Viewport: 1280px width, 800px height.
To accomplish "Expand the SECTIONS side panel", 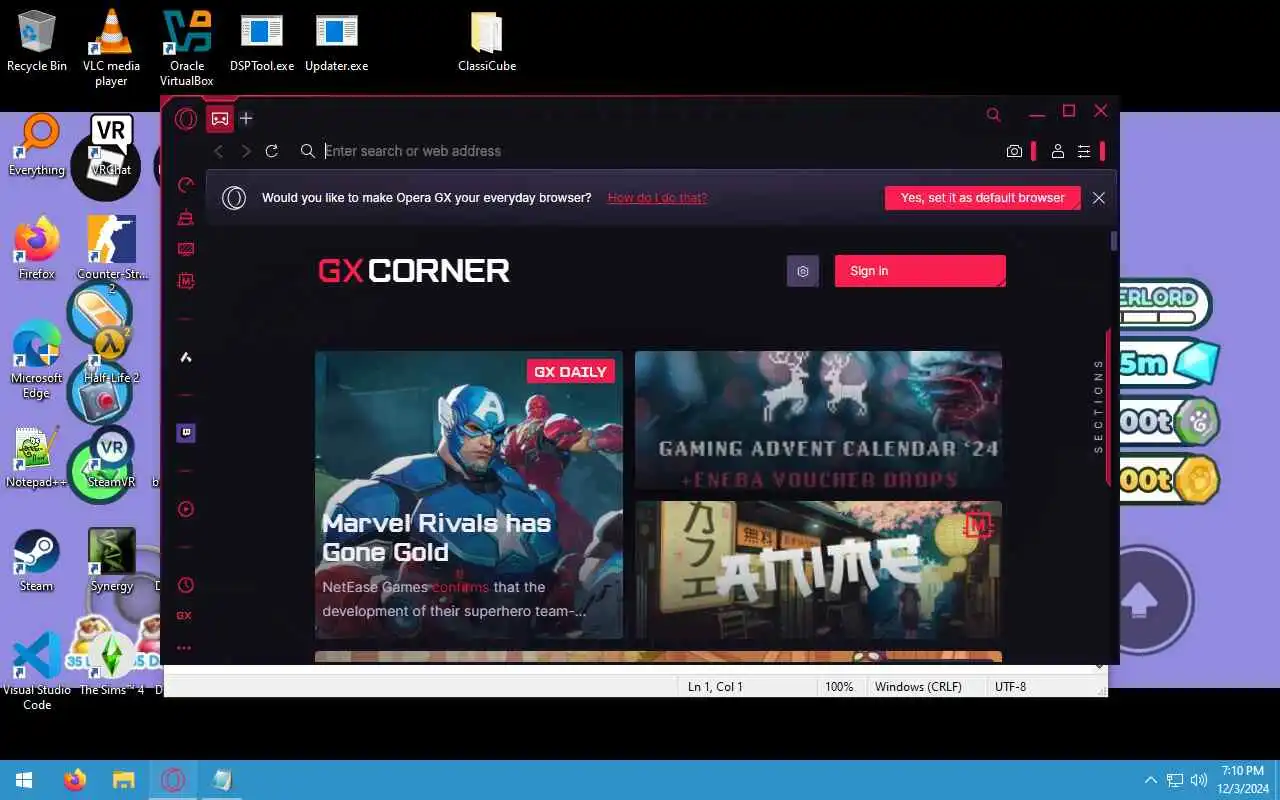I will [1099, 407].
